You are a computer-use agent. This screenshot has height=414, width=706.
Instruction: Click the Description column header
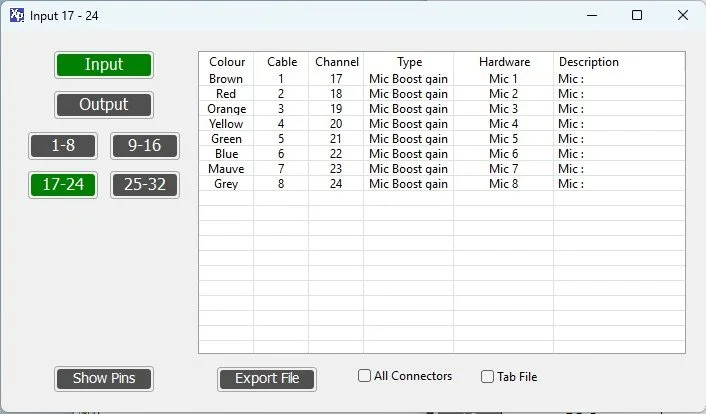pyautogui.click(x=588, y=62)
